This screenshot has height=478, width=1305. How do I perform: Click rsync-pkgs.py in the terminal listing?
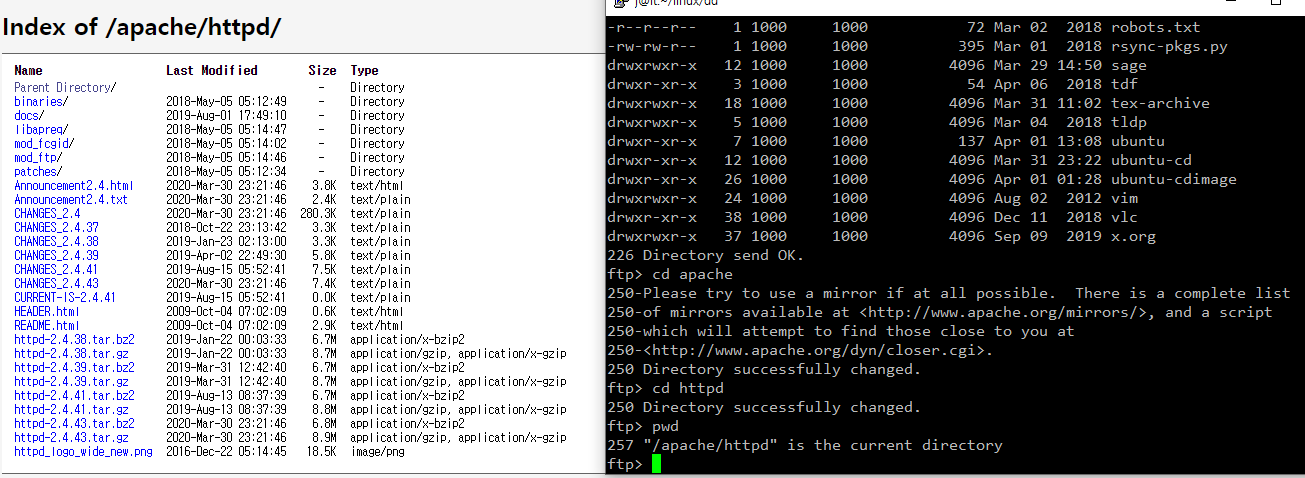[x=1168, y=46]
